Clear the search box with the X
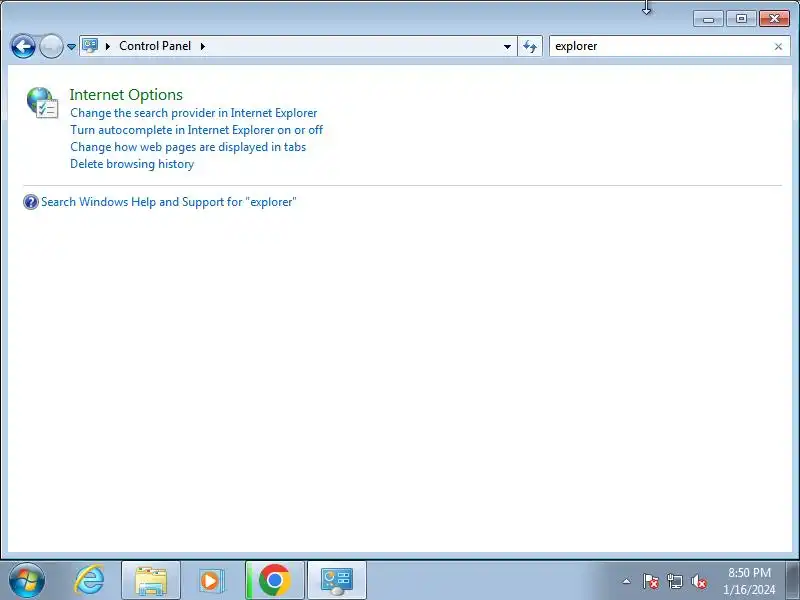800x600 pixels. [778, 47]
